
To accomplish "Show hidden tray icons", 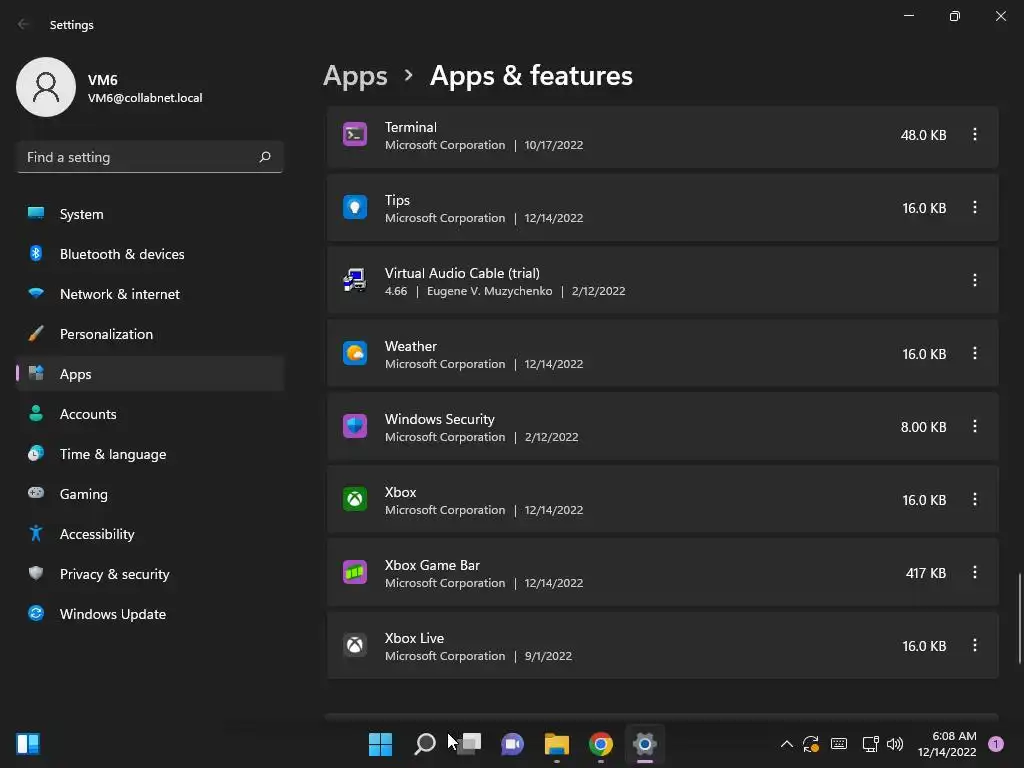I will [x=787, y=744].
